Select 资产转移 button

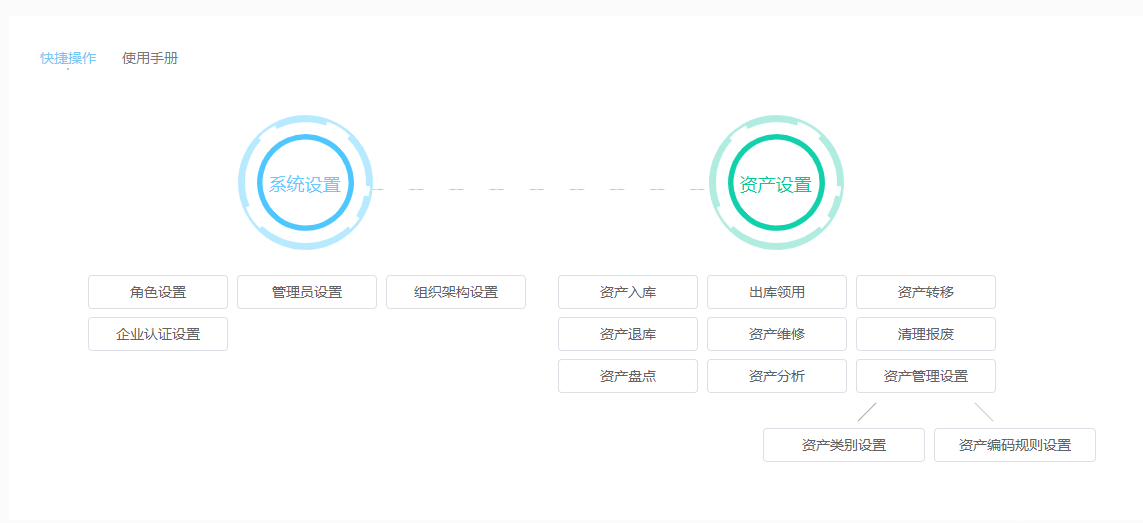[926, 292]
